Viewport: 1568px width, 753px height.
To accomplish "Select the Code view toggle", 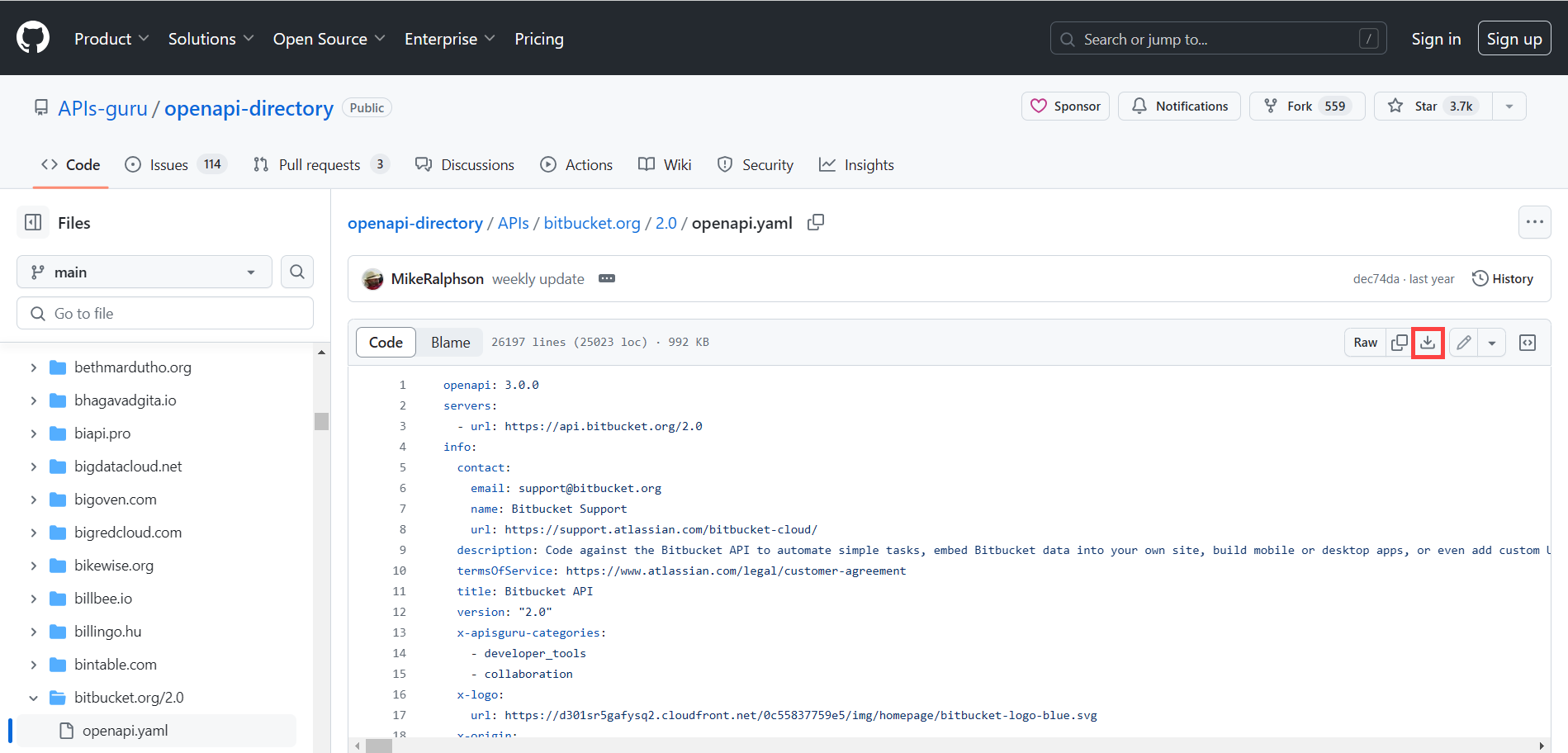I will pyautogui.click(x=386, y=343).
